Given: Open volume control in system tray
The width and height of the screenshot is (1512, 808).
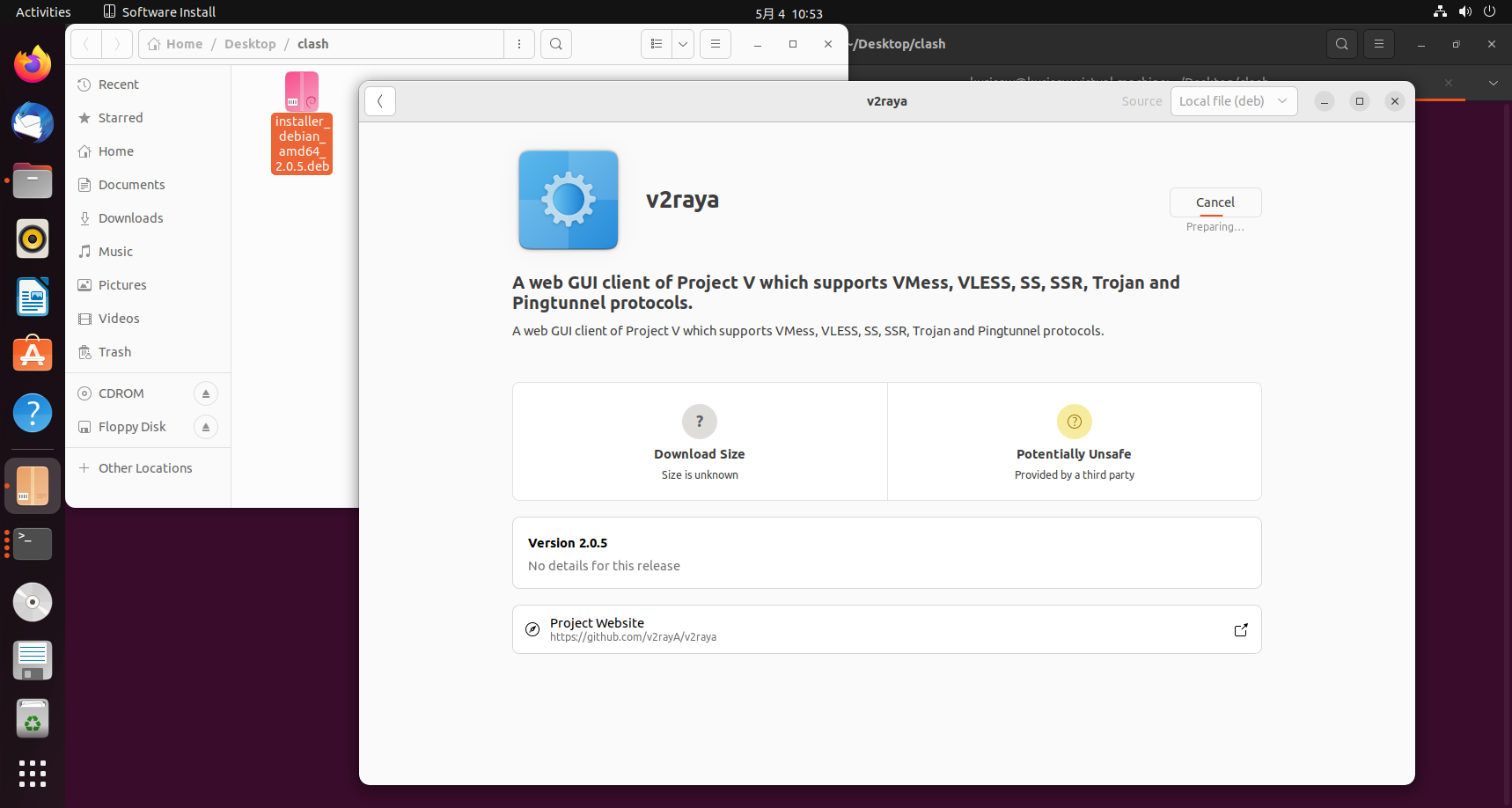Looking at the screenshot, I should point(1464,11).
